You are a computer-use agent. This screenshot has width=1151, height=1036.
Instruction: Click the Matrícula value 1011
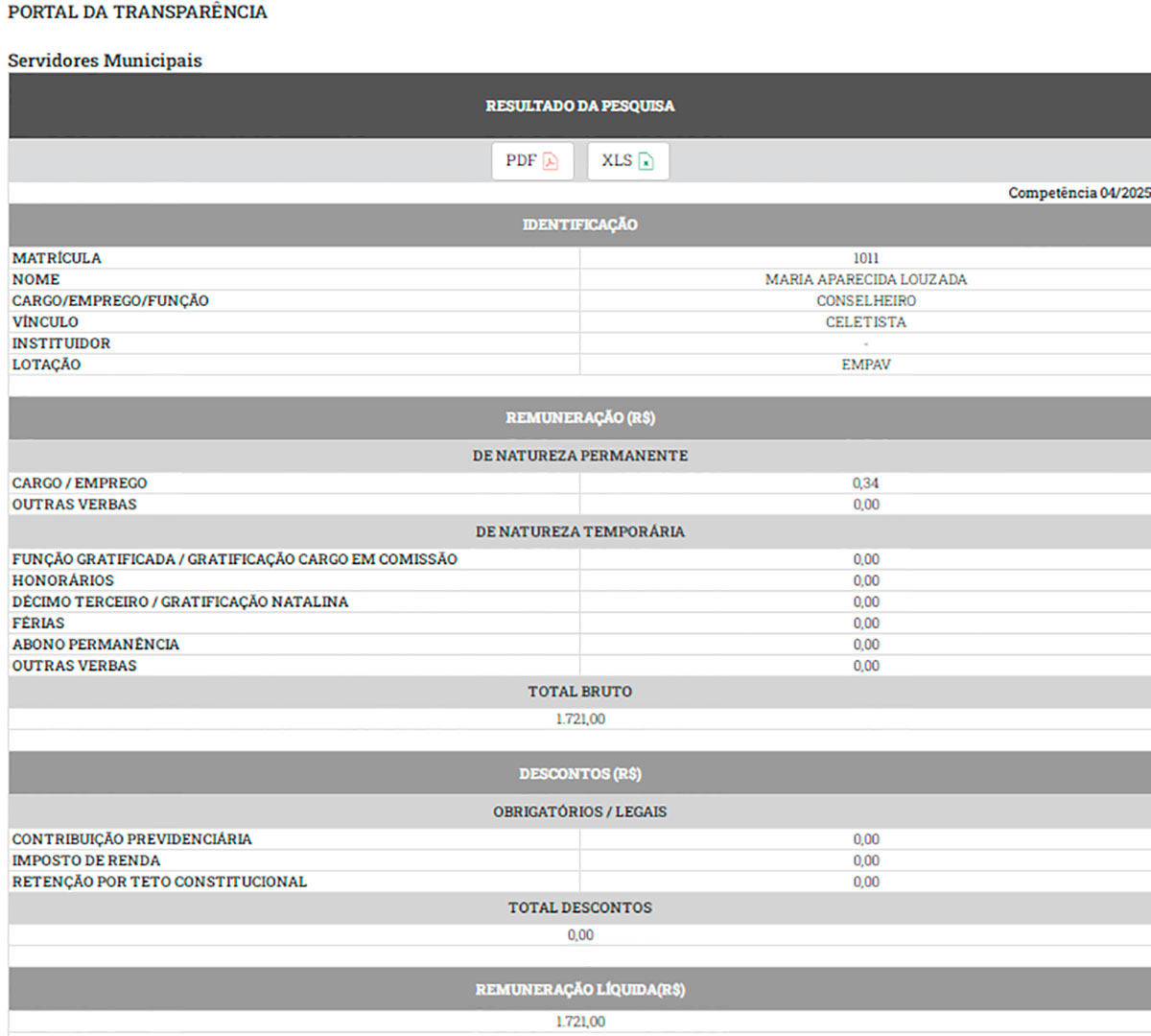coord(866,258)
